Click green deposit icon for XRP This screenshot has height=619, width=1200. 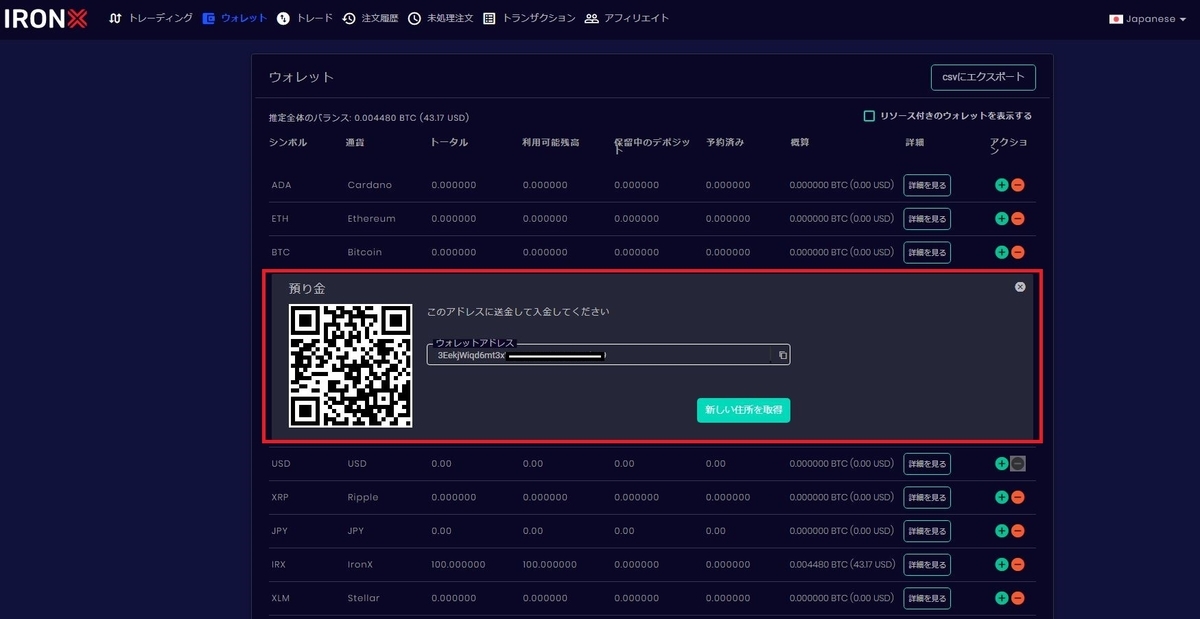tap(1001, 497)
